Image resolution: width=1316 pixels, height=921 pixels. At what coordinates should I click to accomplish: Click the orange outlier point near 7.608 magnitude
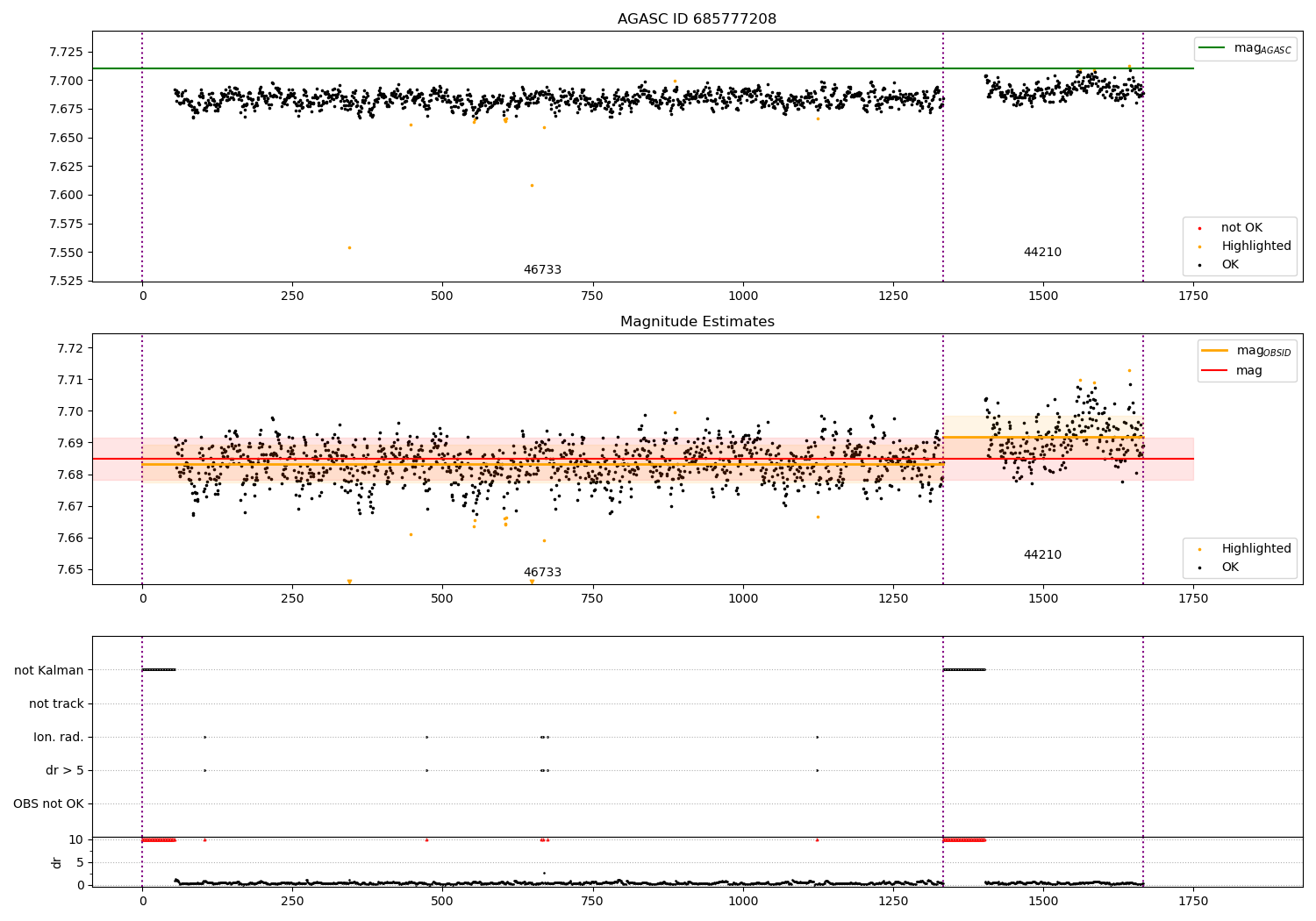(532, 185)
